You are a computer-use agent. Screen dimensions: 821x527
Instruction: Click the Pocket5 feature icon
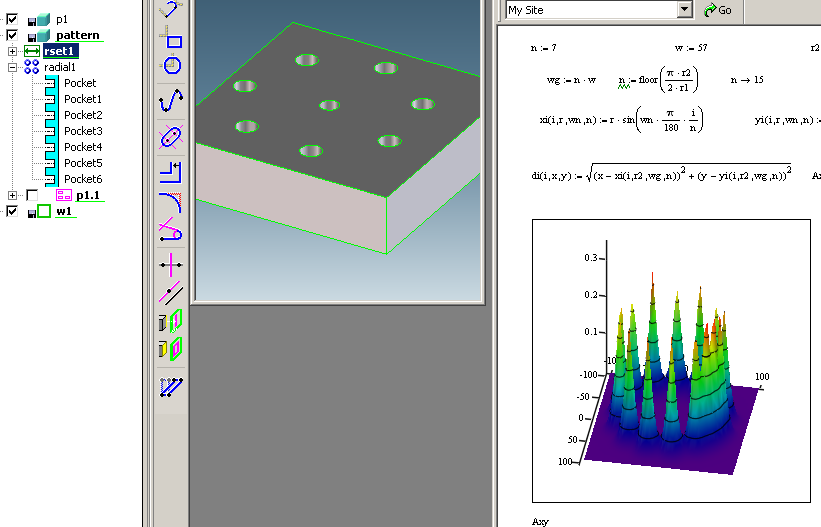point(51,163)
